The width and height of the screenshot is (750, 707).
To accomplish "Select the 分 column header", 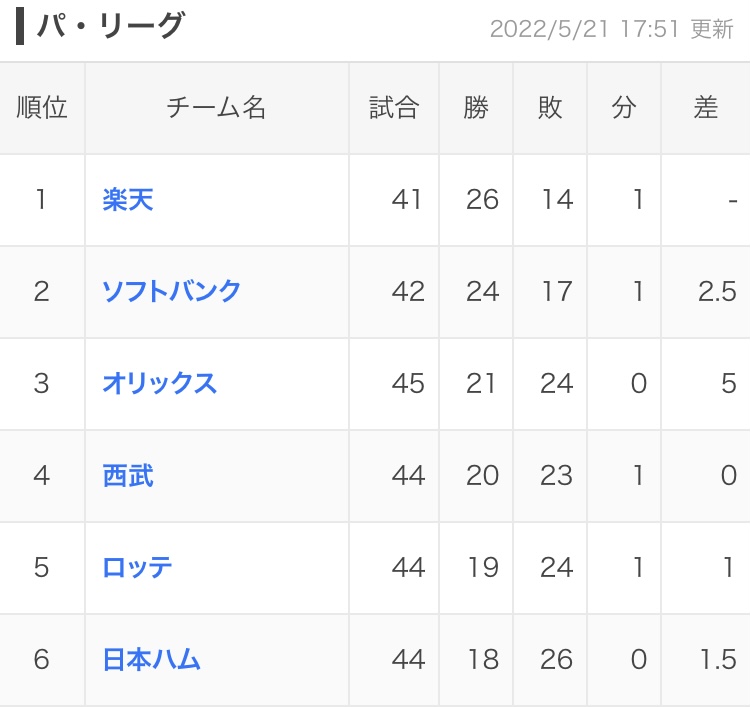I will coord(624,108).
